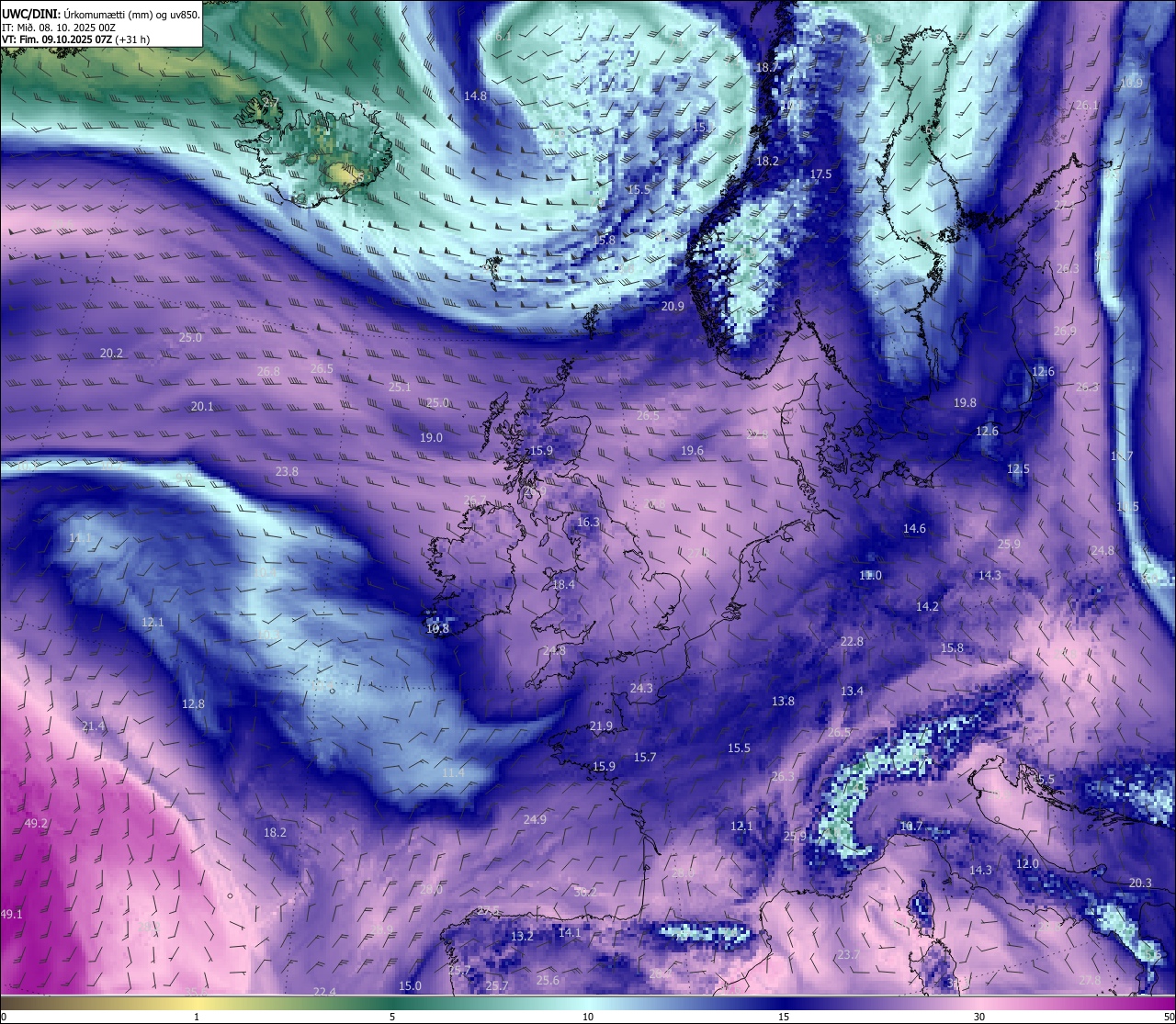Viewport: 1176px width, 1024px height.
Task: Click the value 10.8 near southwest Ireland
Action: (438, 628)
